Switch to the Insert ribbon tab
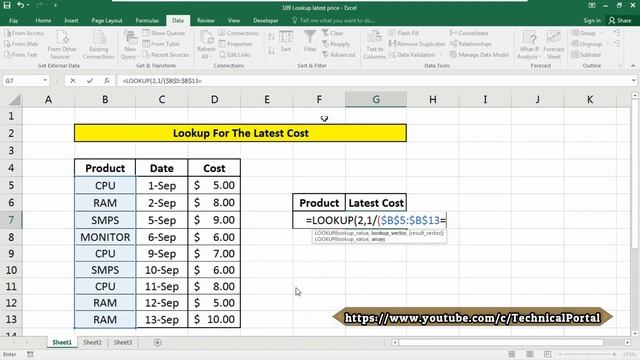Image resolution: width=640 pixels, height=360 pixels. tap(71, 20)
